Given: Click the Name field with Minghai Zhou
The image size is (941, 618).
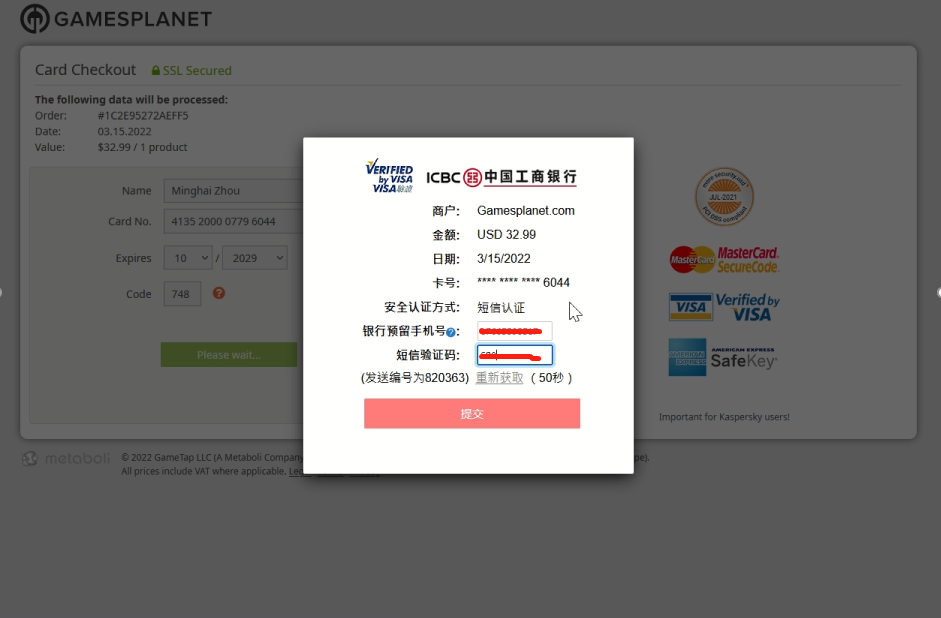Looking at the screenshot, I should pyautogui.click(x=234, y=191).
